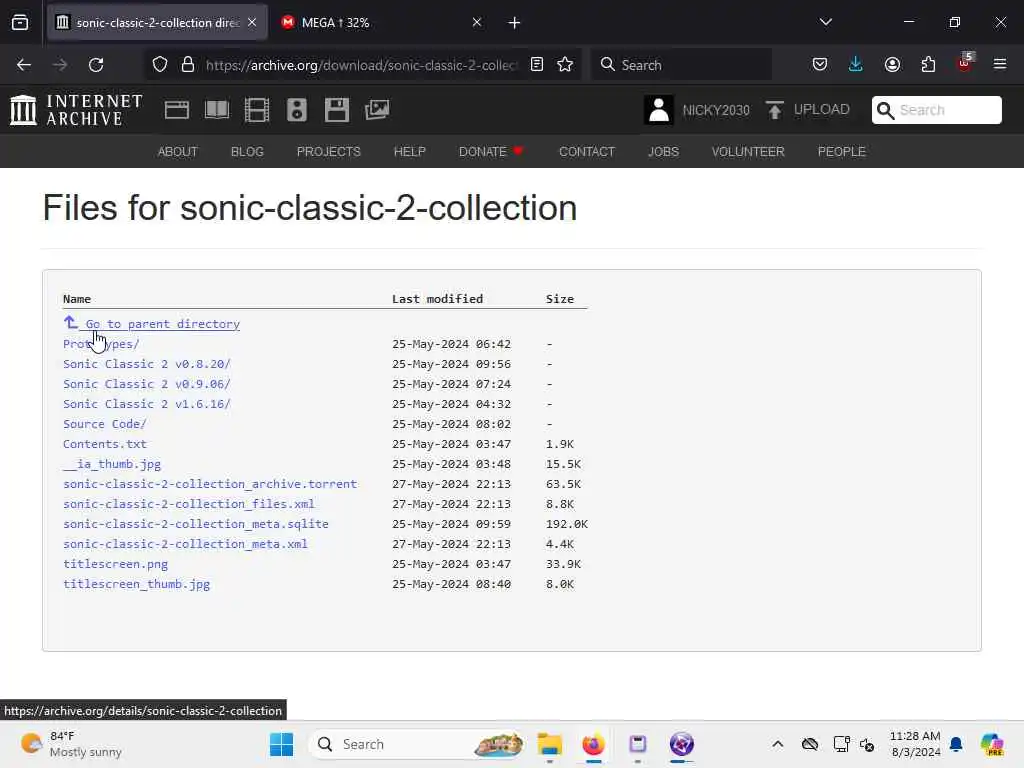
Task: Open Internet Archive software floppy icon
Action: pos(337,110)
